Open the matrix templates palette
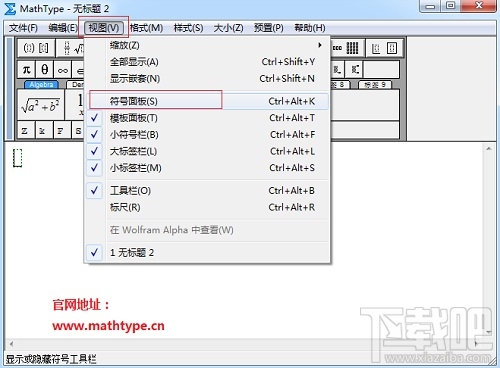Image resolution: width=500 pixels, height=368 pixels. click(347, 48)
